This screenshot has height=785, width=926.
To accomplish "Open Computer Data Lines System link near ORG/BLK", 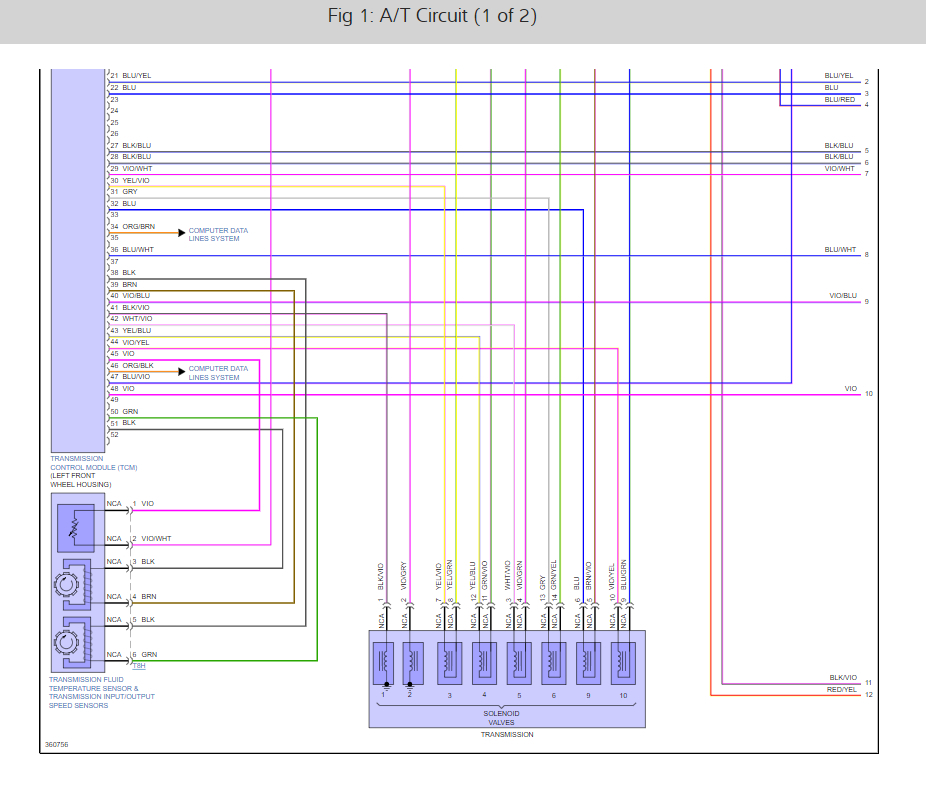I will 218,373.
